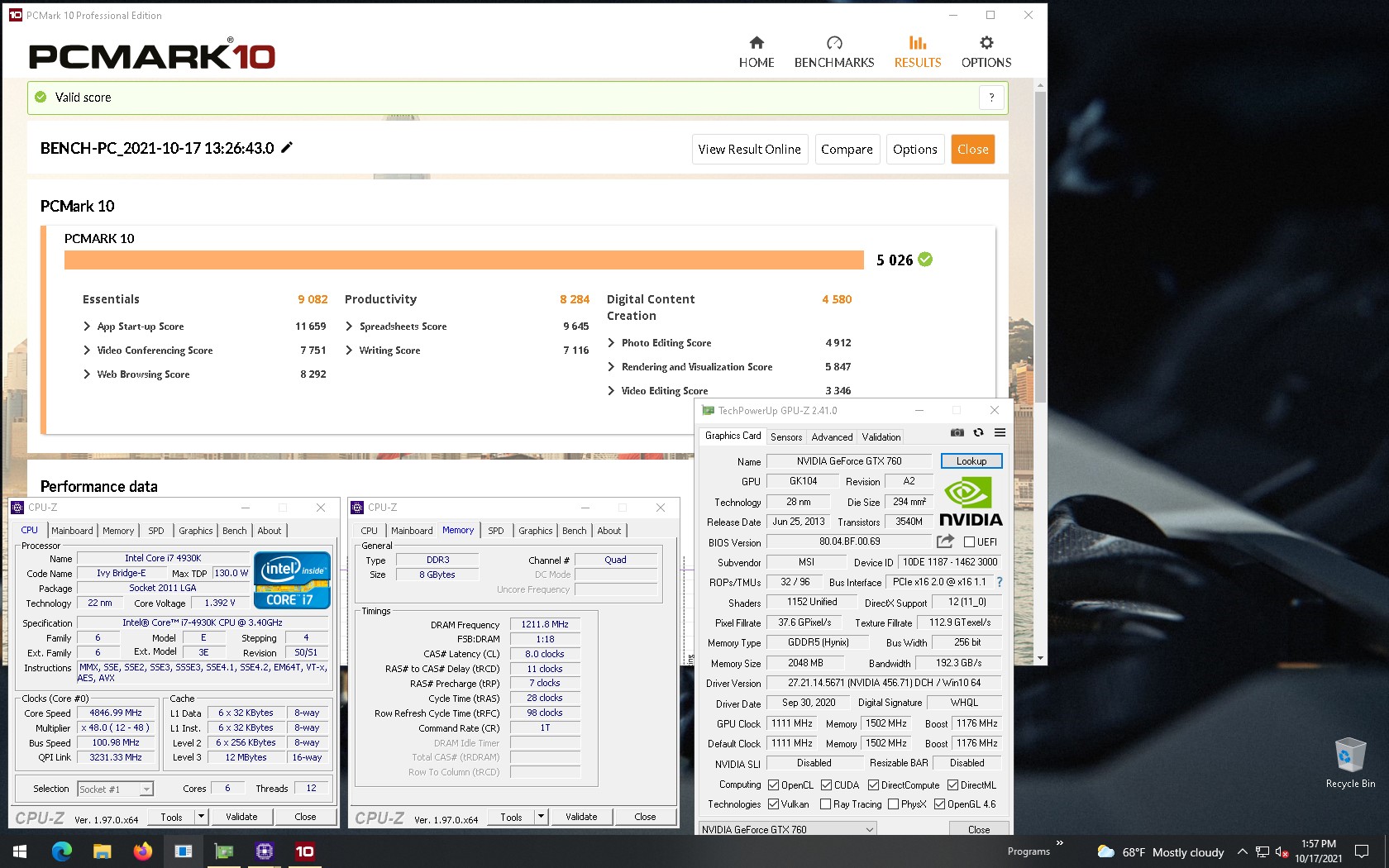Click the CPU-Z taskbar icon
Image resolution: width=1389 pixels, height=868 pixels.
(265, 851)
